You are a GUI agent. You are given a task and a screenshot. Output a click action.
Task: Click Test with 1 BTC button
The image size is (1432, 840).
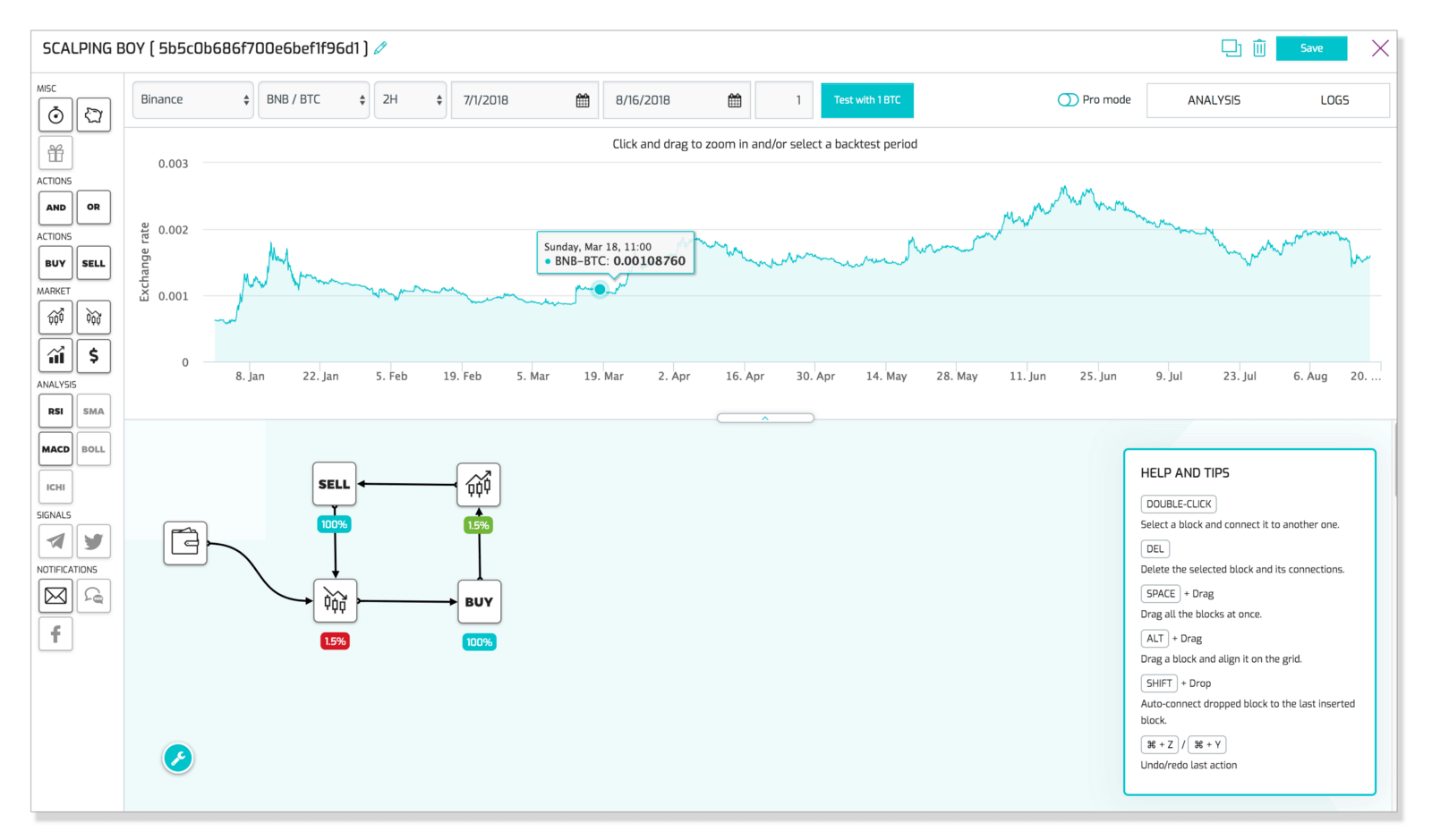[x=866, y=100]
